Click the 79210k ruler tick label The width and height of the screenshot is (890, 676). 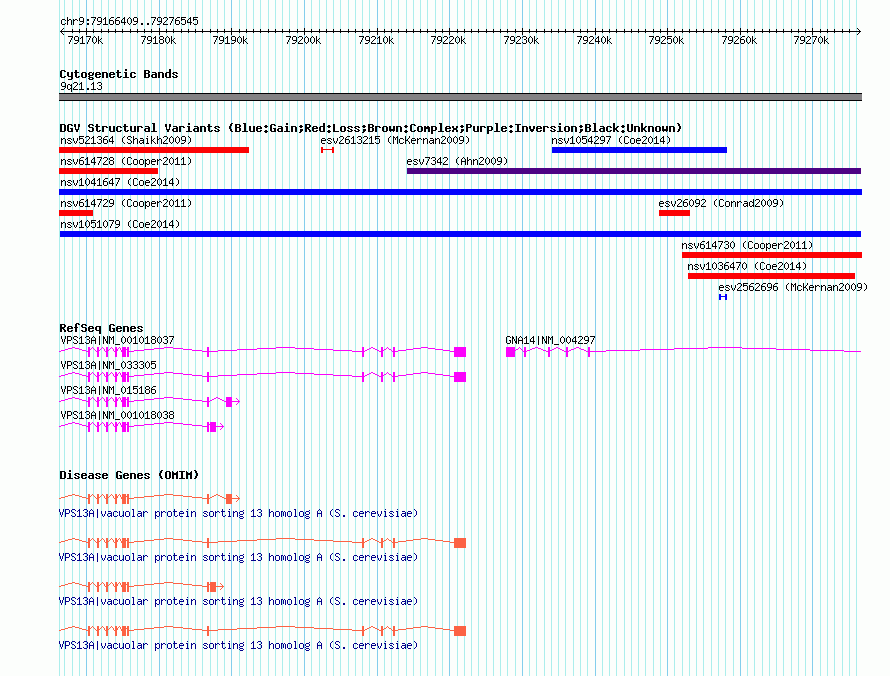point(376,40)
